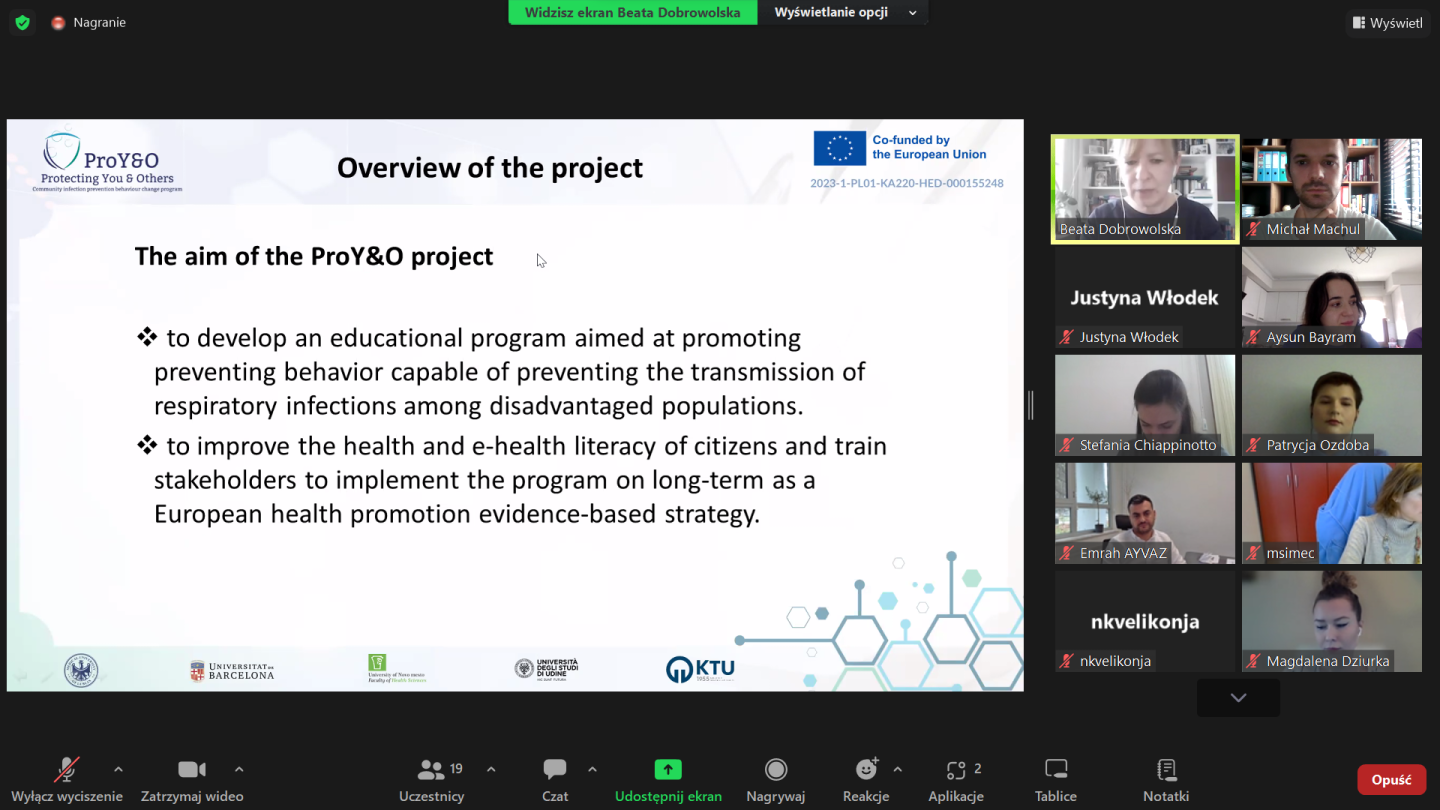
Task: Toggle camera with Zatrzymaj wideo
Action: [192, 780]
